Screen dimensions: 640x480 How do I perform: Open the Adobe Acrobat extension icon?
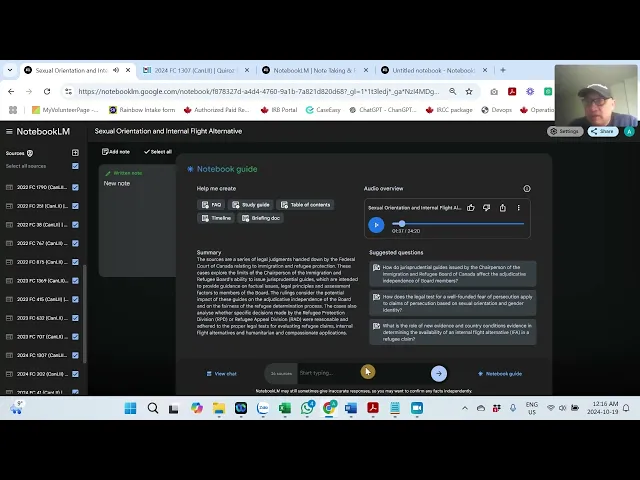click(x=512, y=91)
